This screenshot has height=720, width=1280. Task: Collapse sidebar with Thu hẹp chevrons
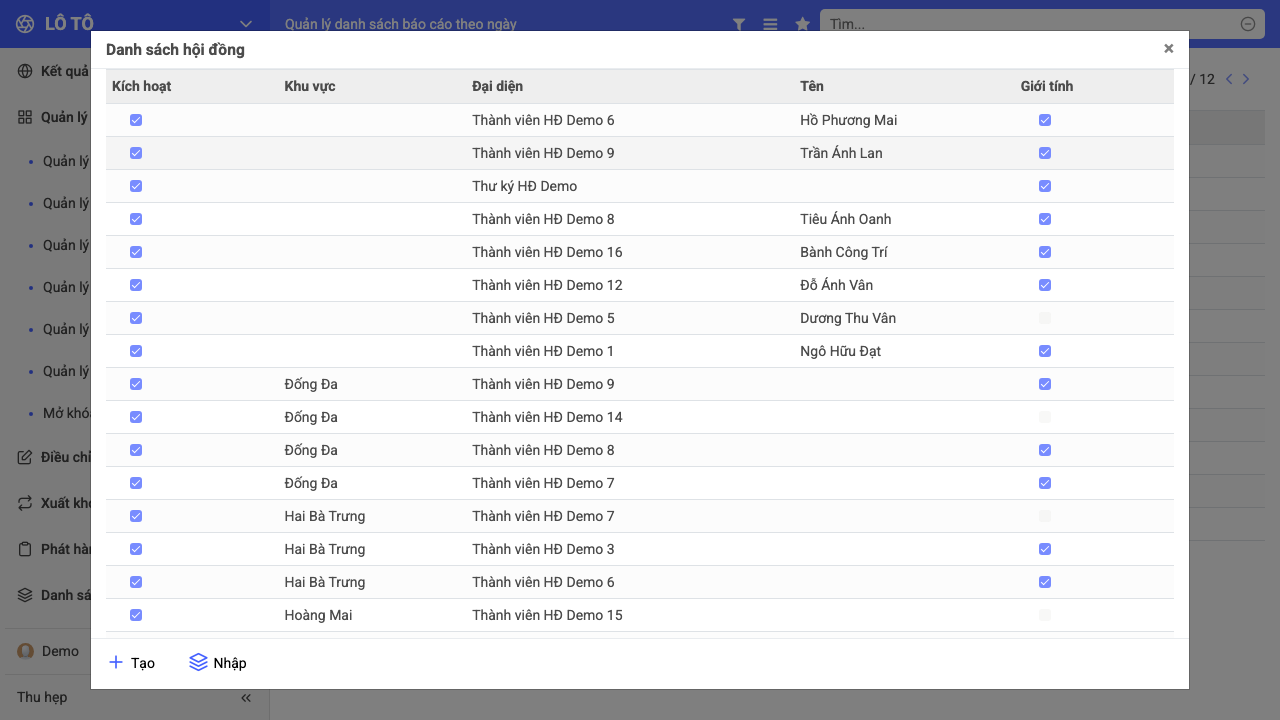pyautogui.click(x=246, y=698)
